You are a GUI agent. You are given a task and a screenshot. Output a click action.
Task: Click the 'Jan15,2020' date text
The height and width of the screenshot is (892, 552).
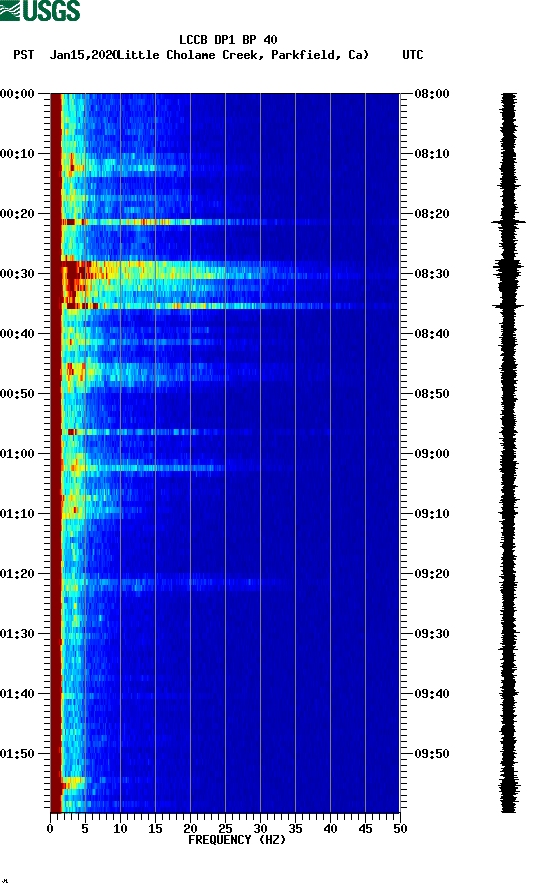(83, 55)
